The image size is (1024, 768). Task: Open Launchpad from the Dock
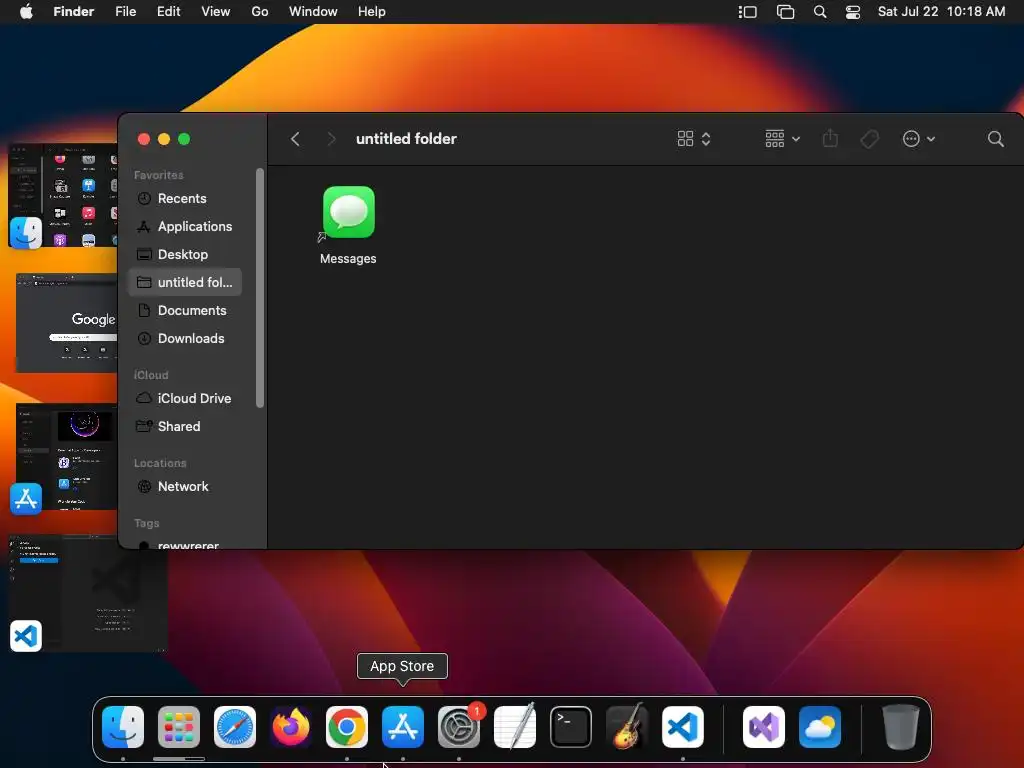coord(179,727)
